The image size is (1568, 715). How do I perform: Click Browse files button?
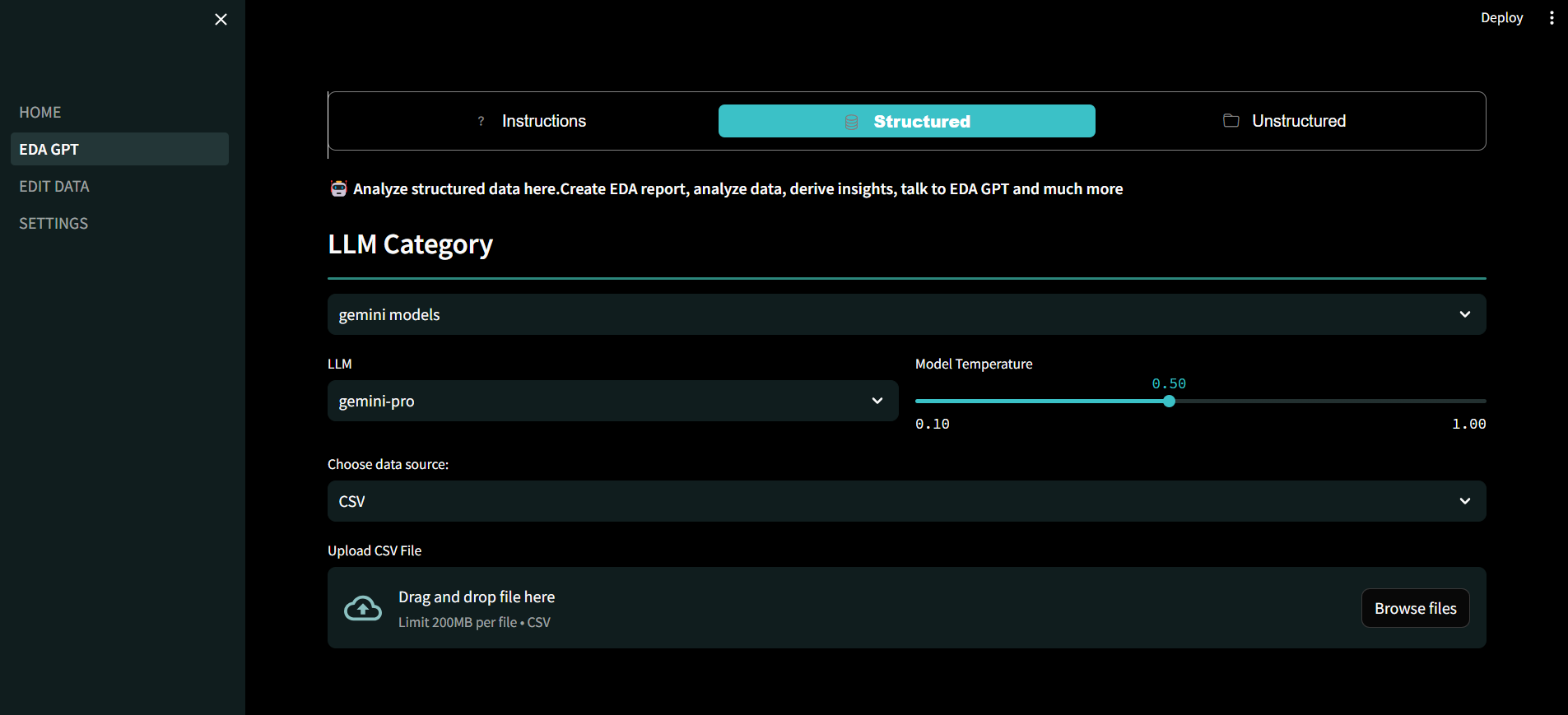(x=1416, y=608)
